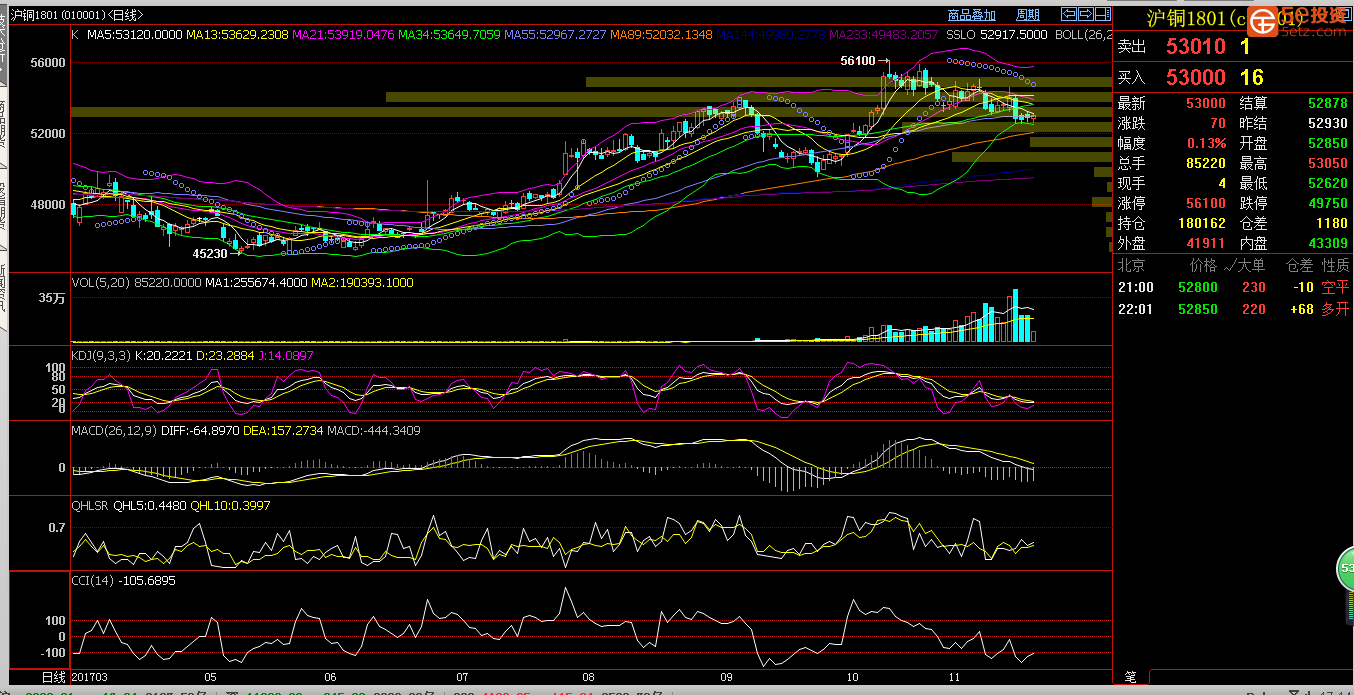Click the 56000 price axis label

click(x=50, y=62)
